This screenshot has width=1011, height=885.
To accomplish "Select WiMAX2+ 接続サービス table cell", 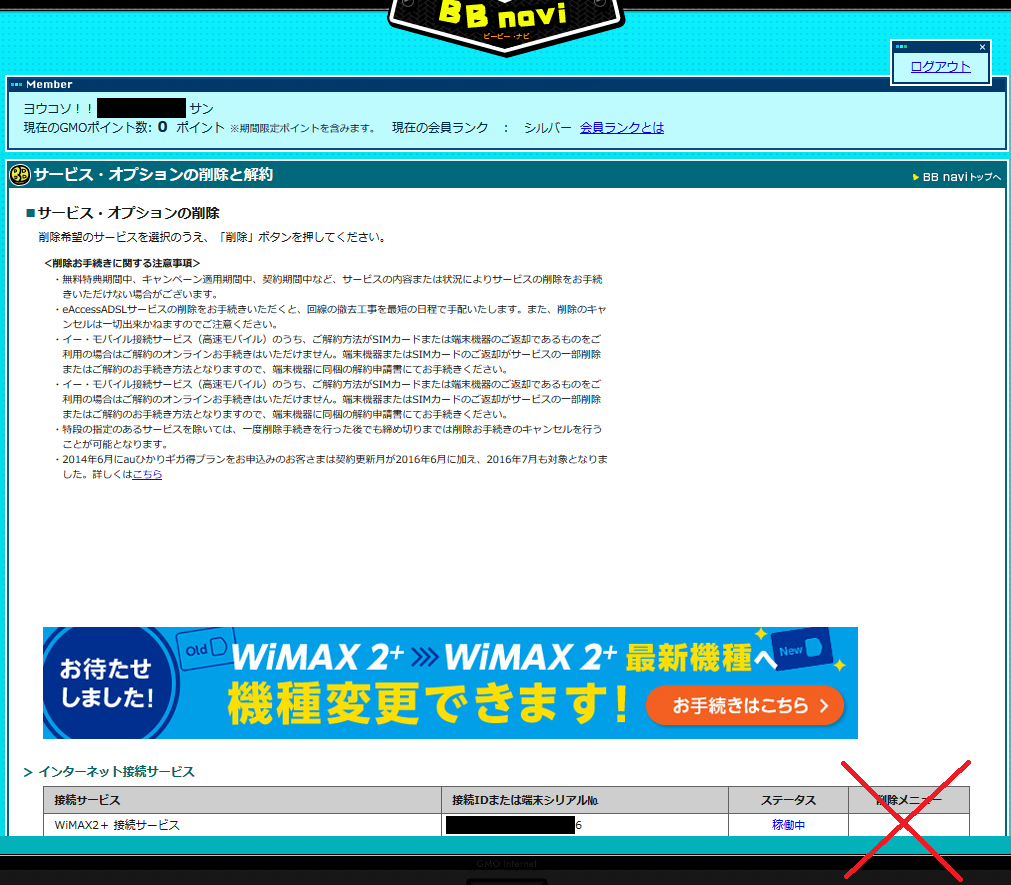I will tap(242, 825).
